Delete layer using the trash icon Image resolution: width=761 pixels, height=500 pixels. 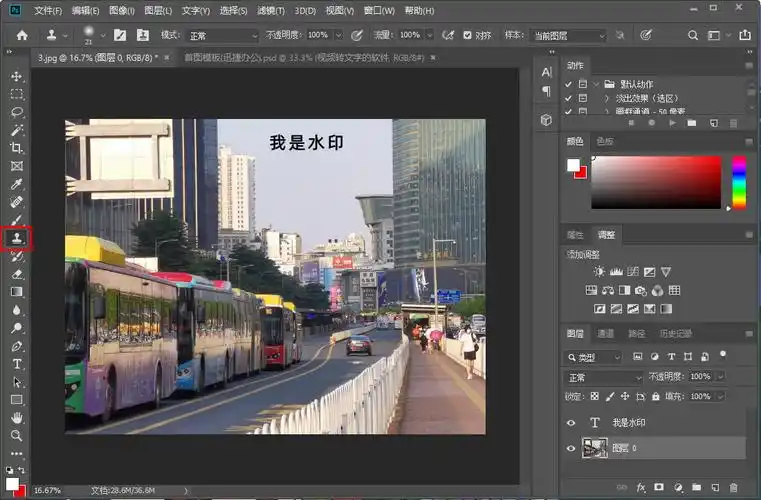[x=731, y=487]
